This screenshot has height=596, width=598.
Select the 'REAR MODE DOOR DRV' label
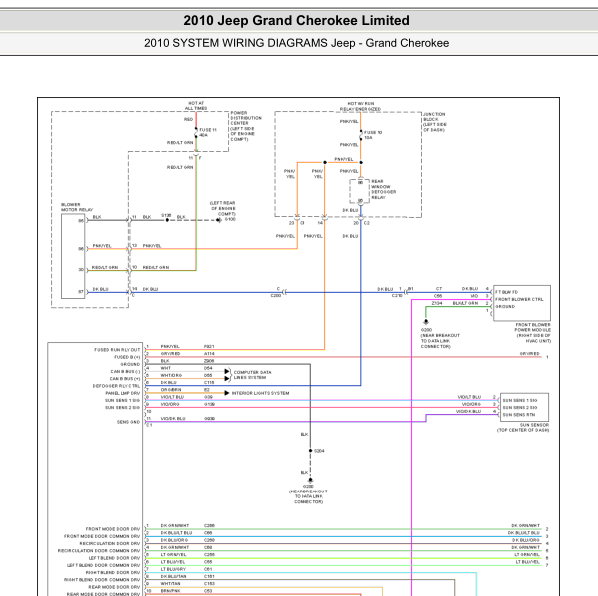(114, 587)
